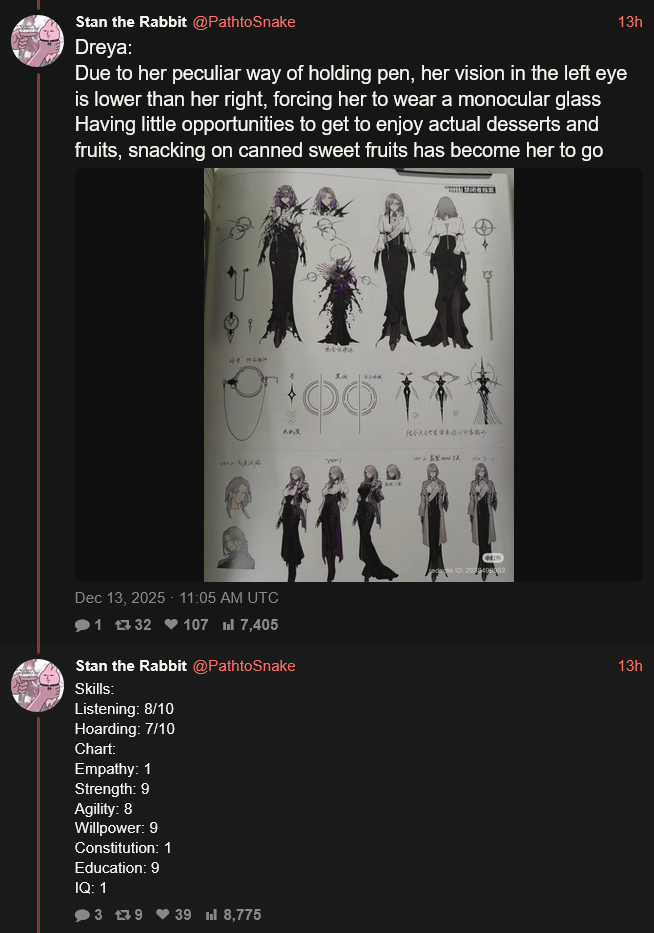Click Stan the Rabbit name on first tweet
Screen dimensions: 654x933
click(x=131, y=22)
